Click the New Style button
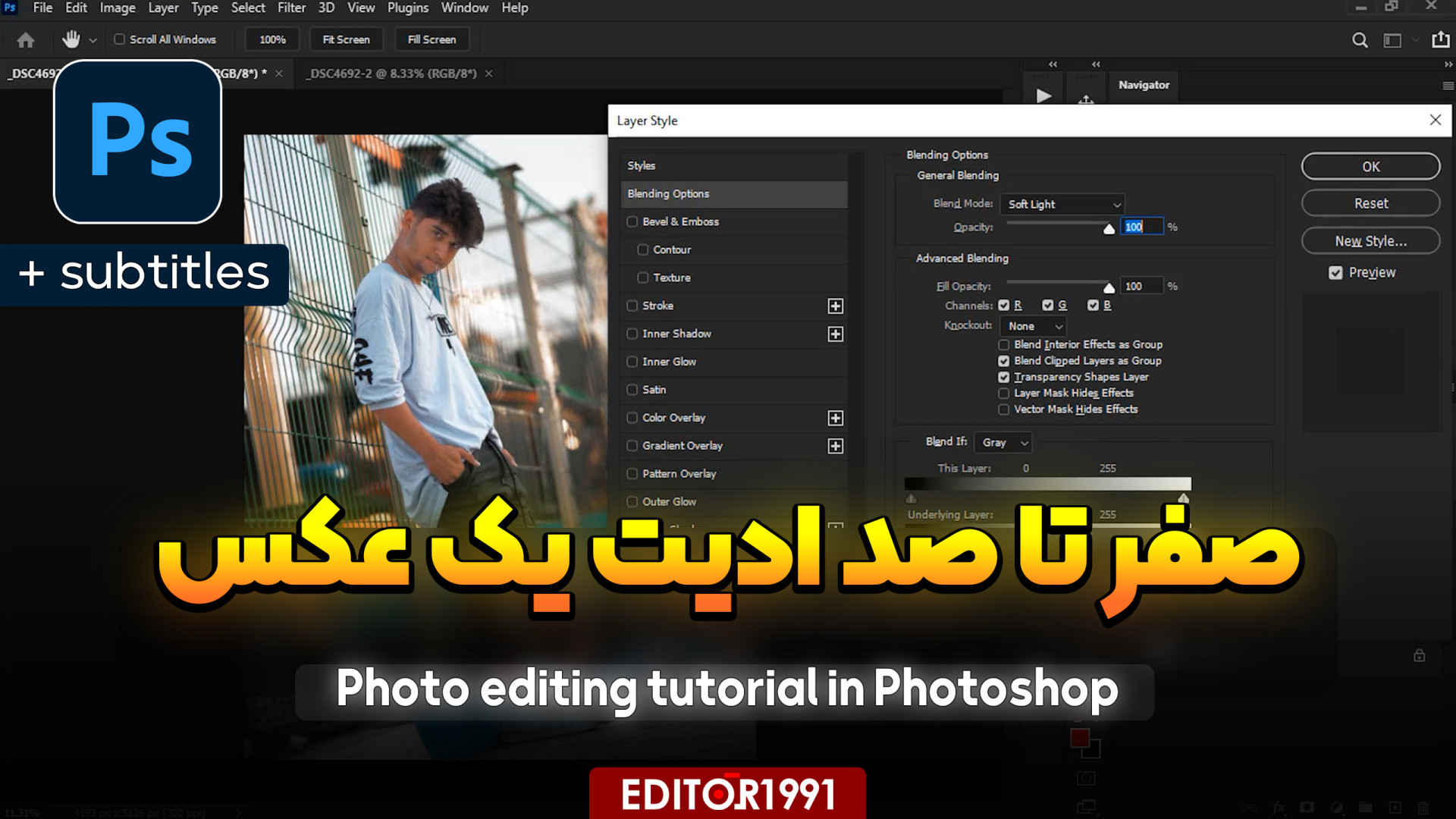This screenshot has height=819, width=1456. tap(1370, 241)
